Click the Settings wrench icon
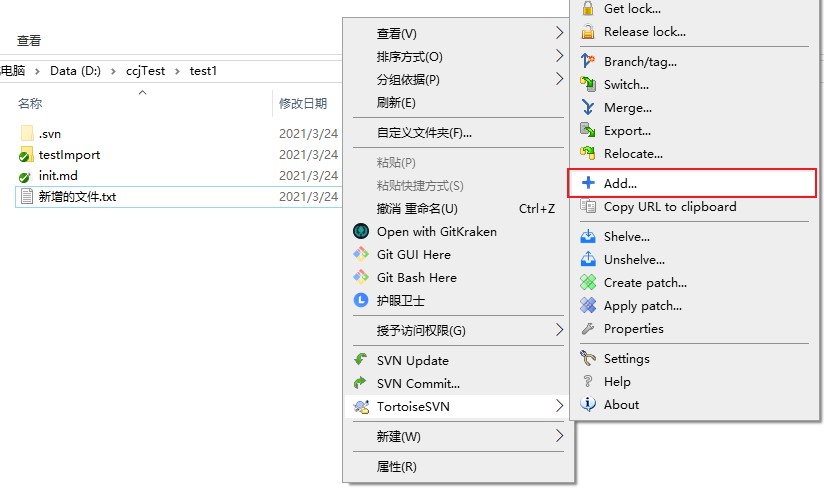This screenshot has height=488, width=824. [x=588, y=359]
